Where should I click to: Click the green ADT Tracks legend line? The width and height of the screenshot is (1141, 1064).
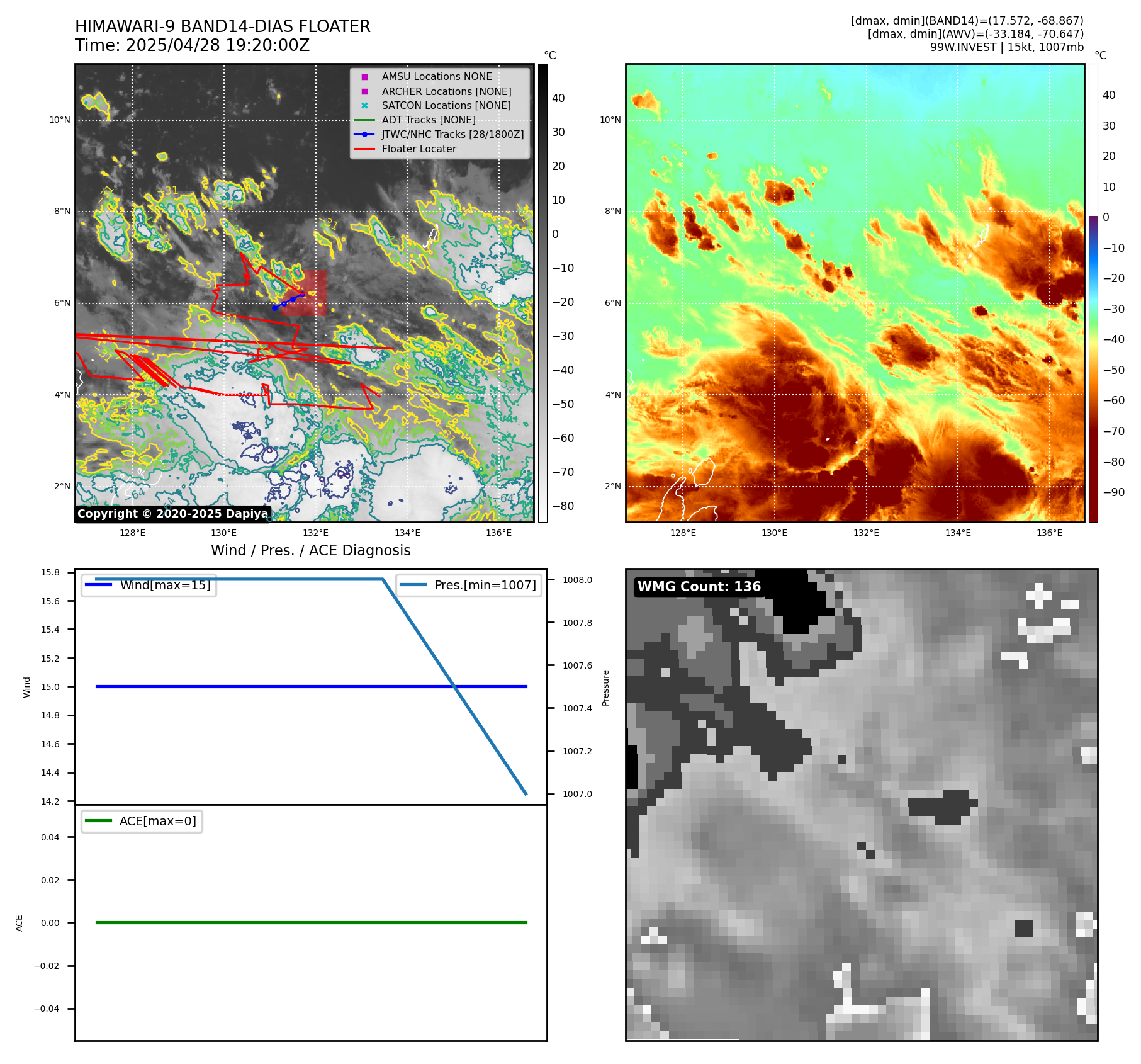[364, 120]
